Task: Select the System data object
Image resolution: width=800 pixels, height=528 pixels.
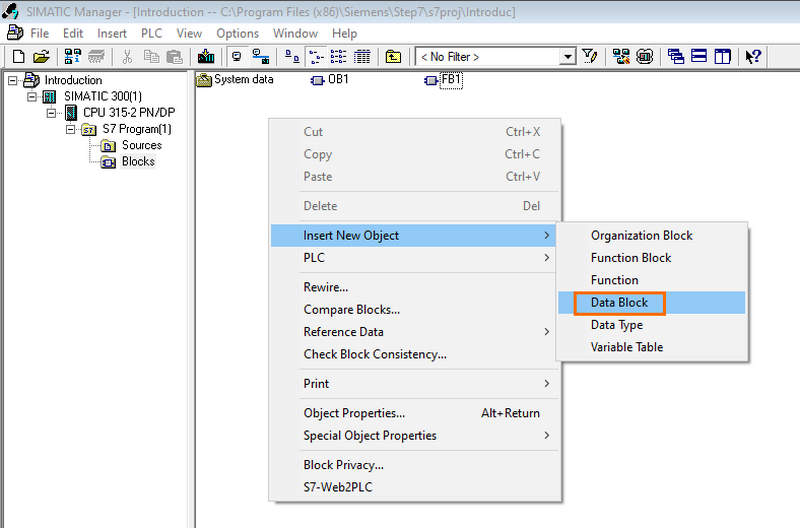Action: pyautogui.click(x=235, y=80)
